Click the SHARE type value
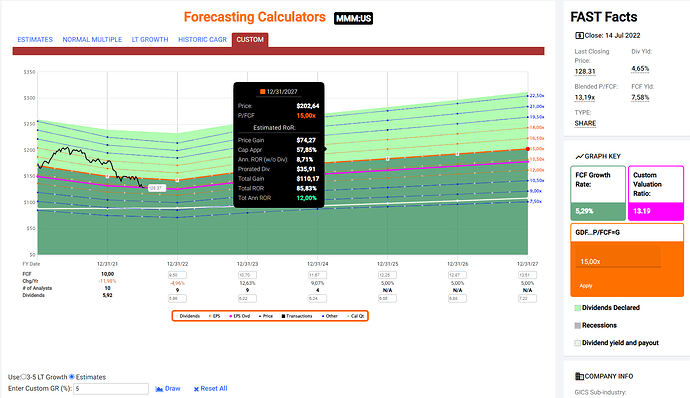 (x=585, y=123)
